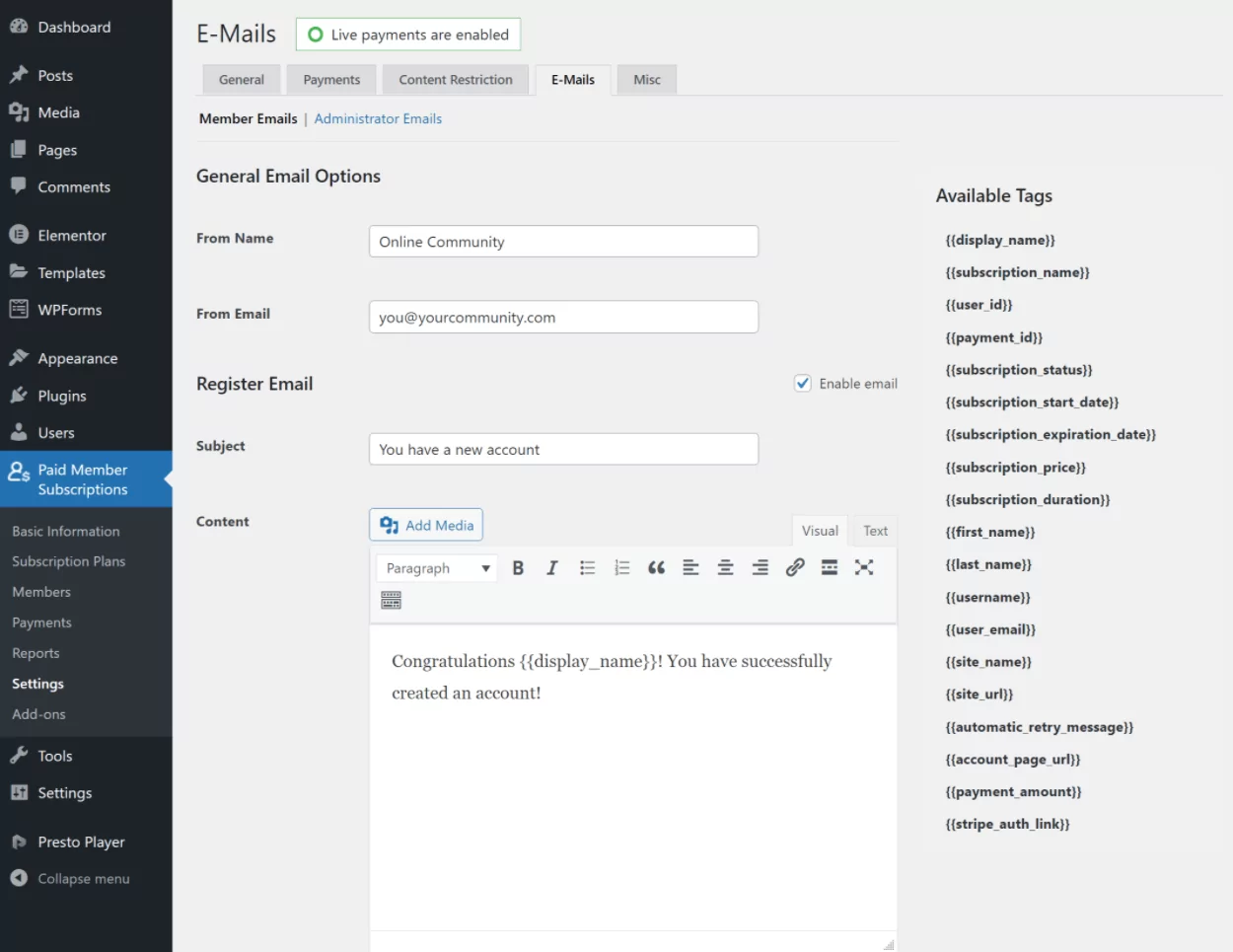Click Live payments are enabled badge
1233x952 pixels.
(x=408, y=35)
